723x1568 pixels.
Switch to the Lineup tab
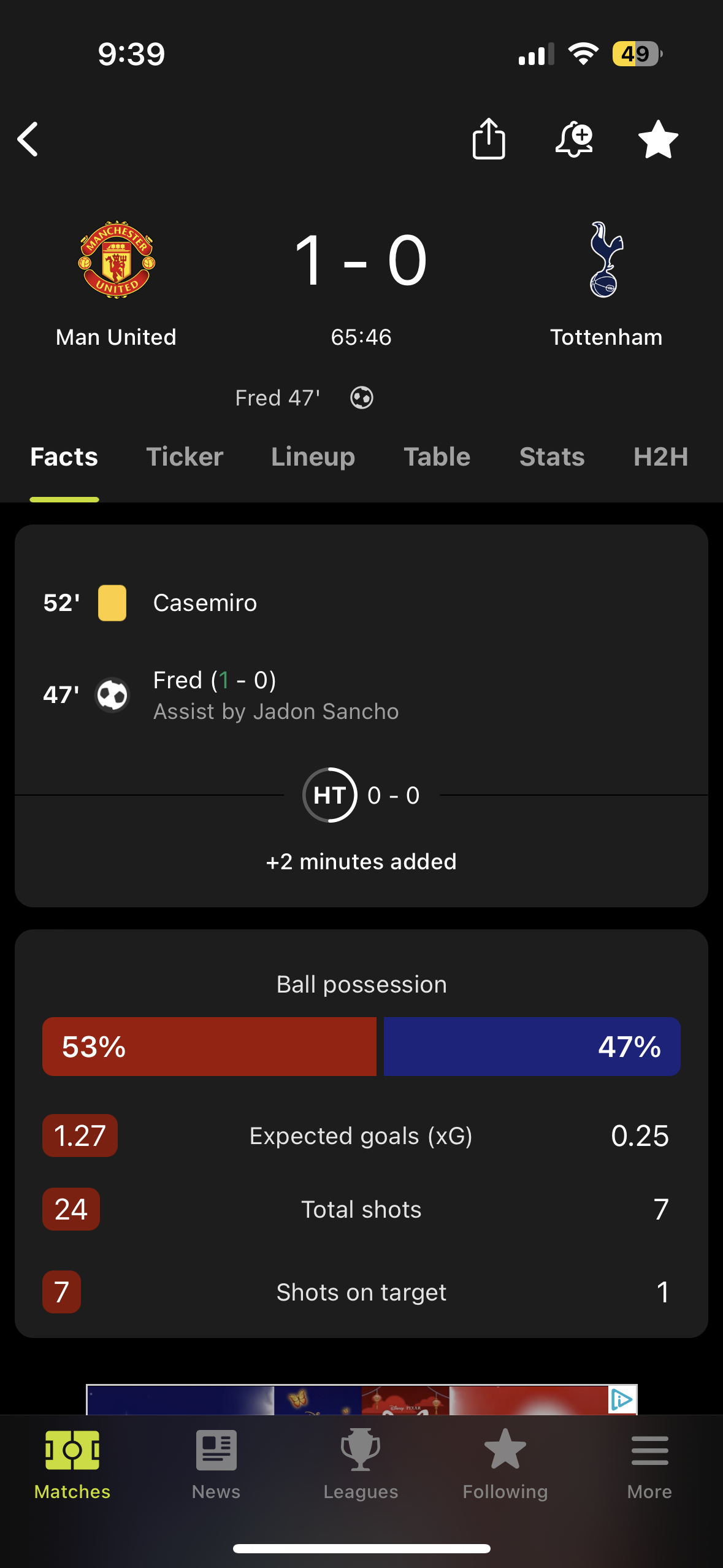(x=313, y=457)
